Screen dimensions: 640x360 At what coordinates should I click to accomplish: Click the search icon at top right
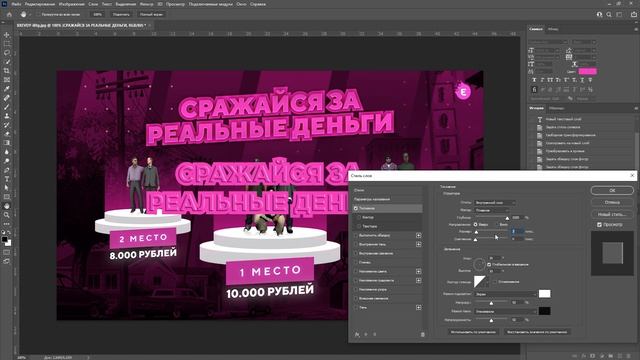(x=609, y=14)
